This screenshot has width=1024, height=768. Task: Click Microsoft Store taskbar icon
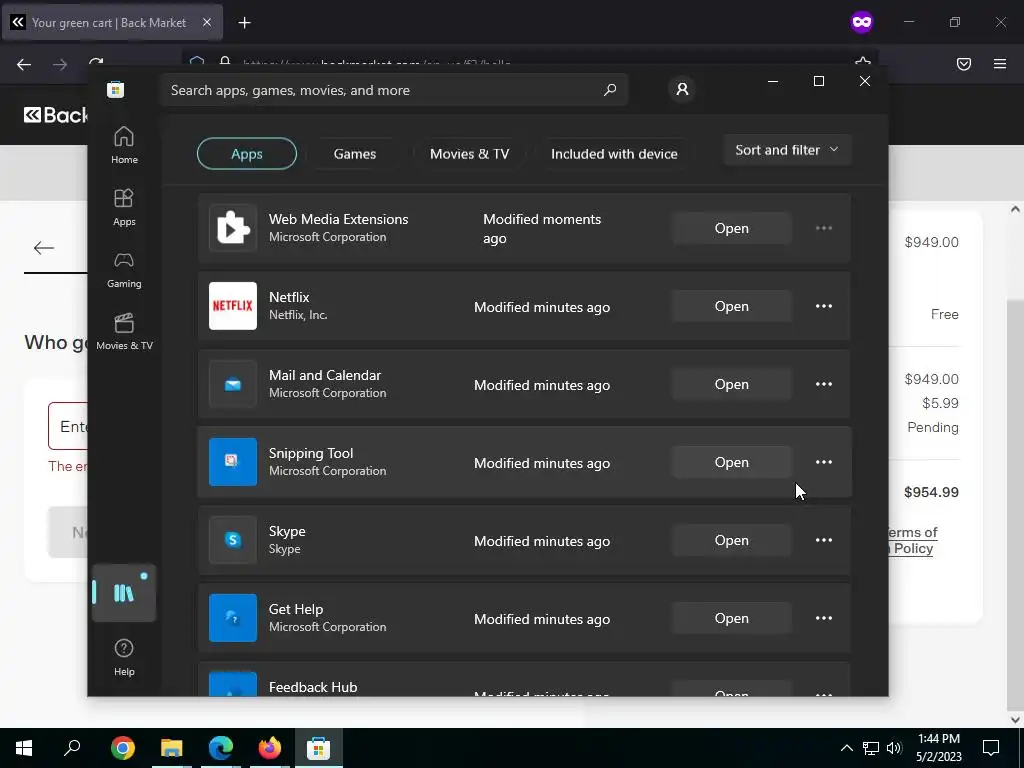coord(319,748)
